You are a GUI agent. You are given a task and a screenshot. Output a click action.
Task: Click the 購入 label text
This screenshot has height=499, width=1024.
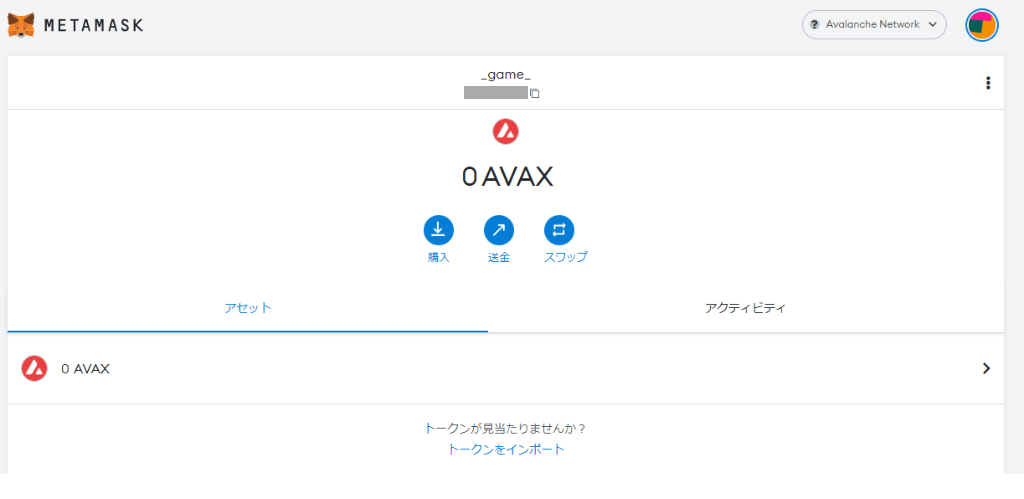tap(438, 257)
